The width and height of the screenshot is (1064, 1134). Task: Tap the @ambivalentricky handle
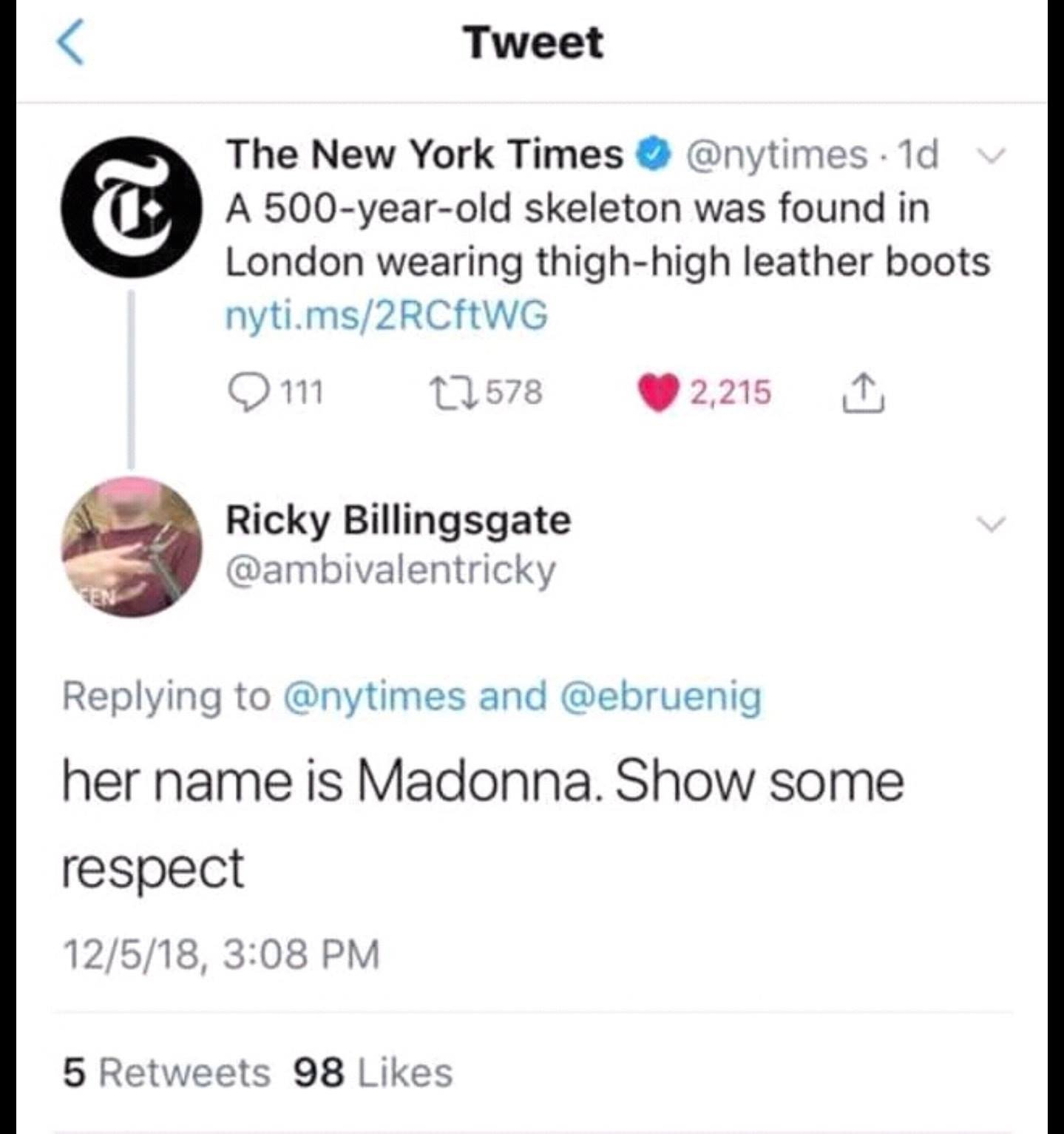(x=390, y=570)
